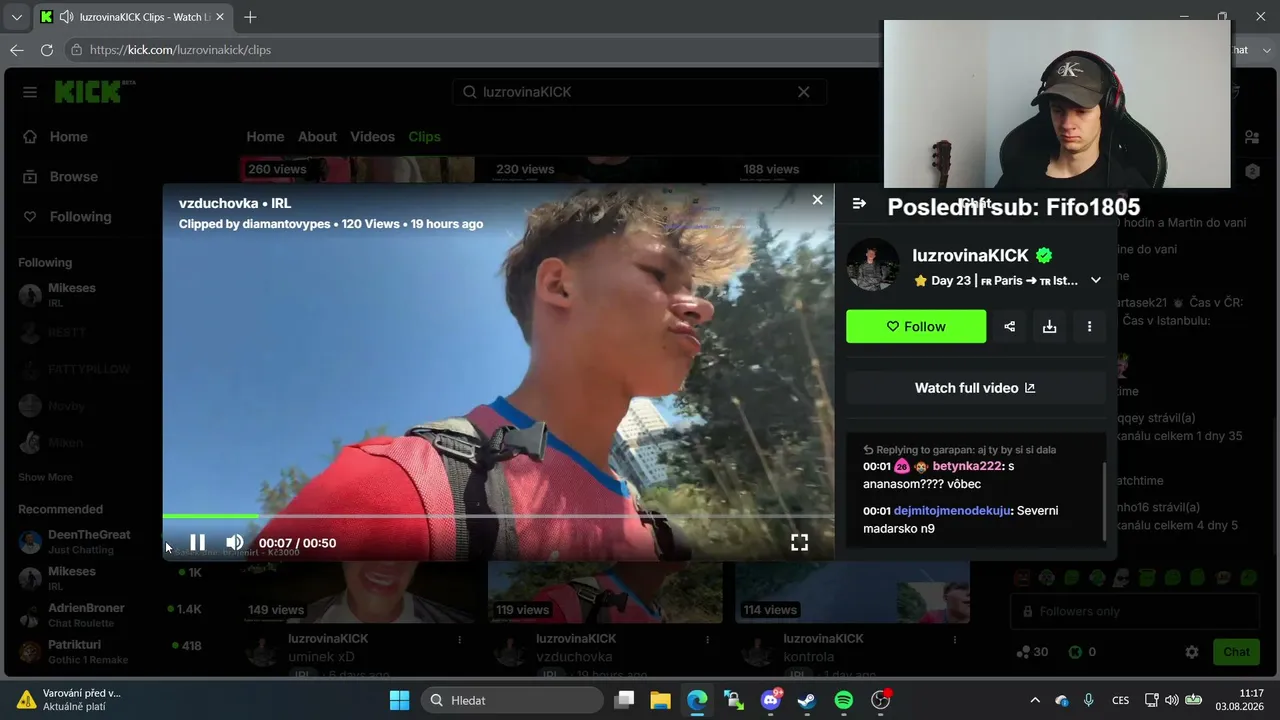Screen dimensions: 1280x720
Task: Focus the Followers only chat input
Action: 1134,611
